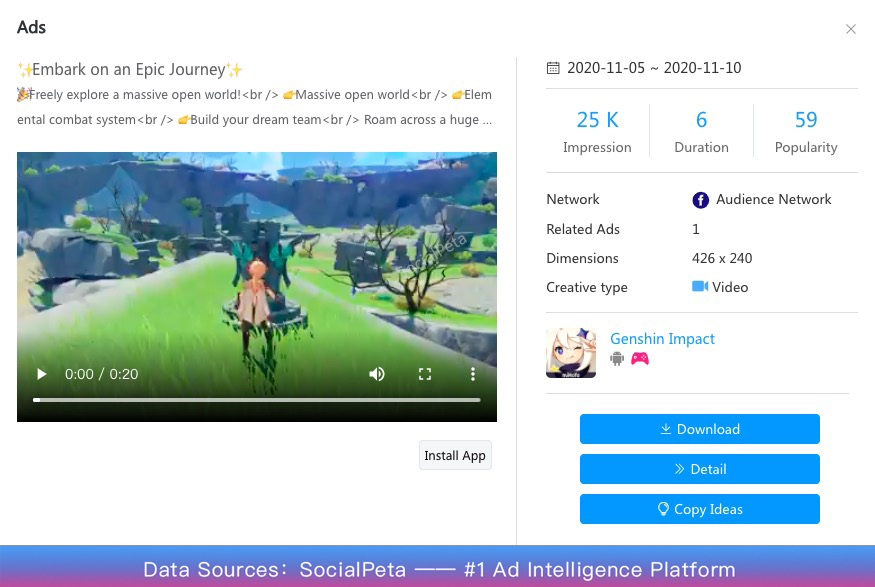Enter fullscreen mode on the video
This screenshot has height=587, width=875.
[425, 374]
